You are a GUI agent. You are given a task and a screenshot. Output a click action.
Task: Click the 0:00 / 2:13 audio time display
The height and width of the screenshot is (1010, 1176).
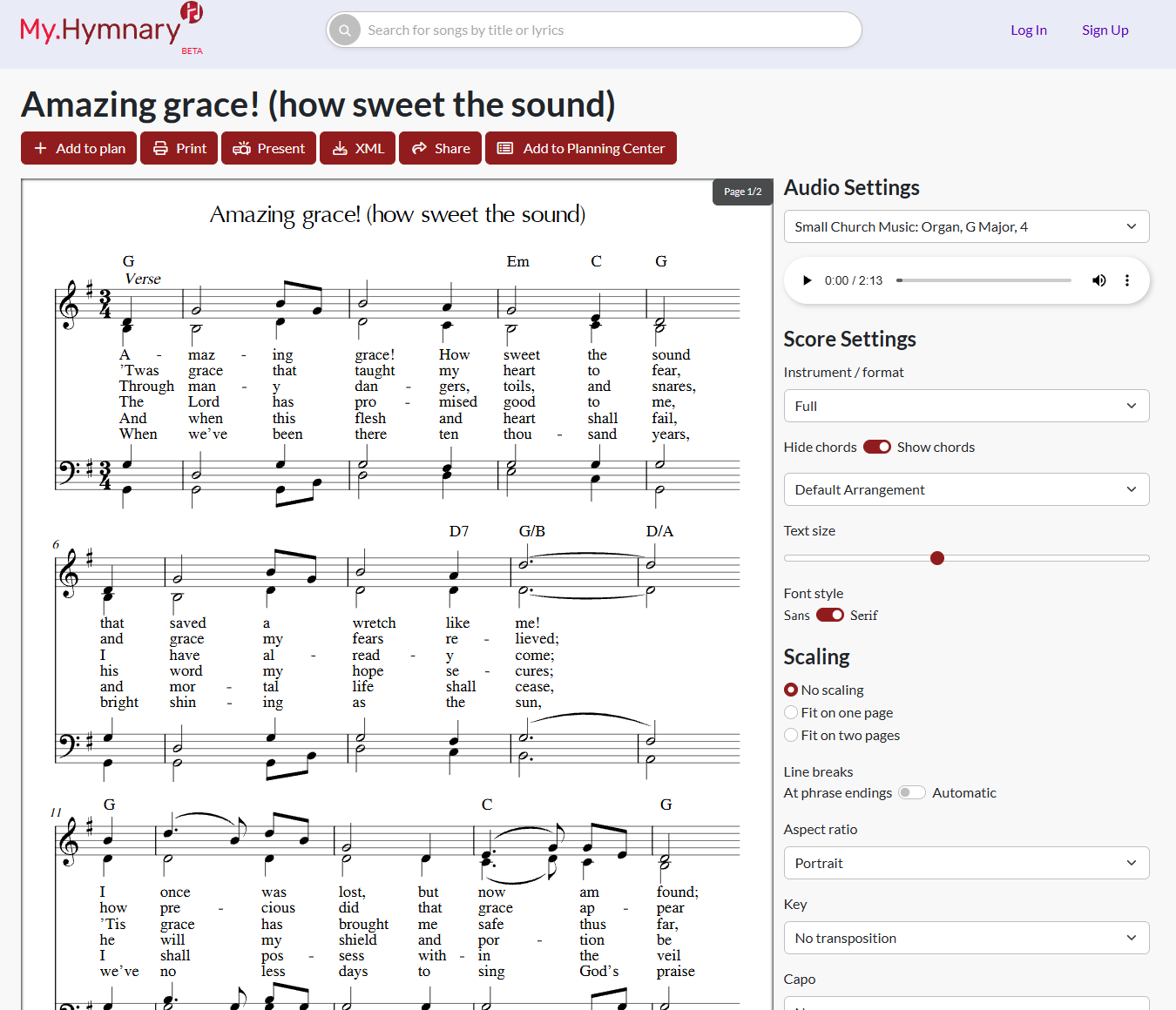coord(854,280)
